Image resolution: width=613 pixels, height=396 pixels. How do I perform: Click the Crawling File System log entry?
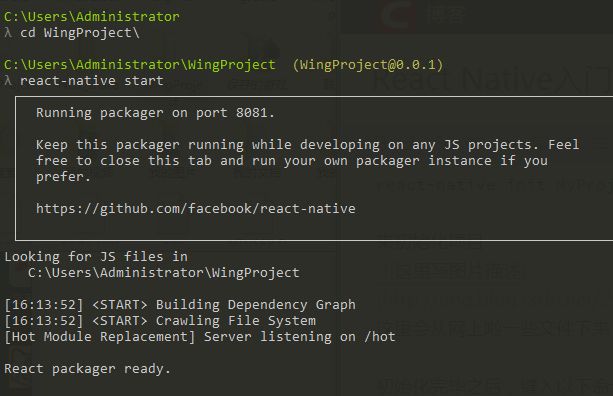[236, 321]
